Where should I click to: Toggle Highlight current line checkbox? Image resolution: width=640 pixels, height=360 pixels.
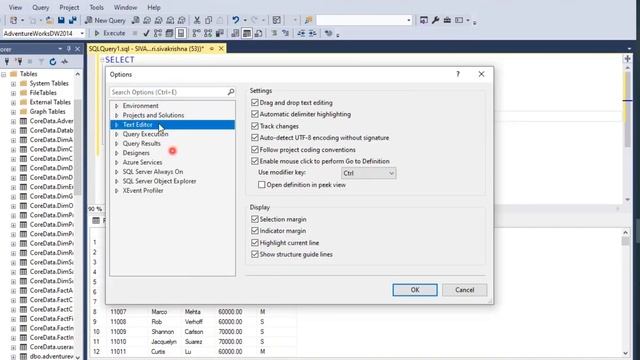pos(255,242)
